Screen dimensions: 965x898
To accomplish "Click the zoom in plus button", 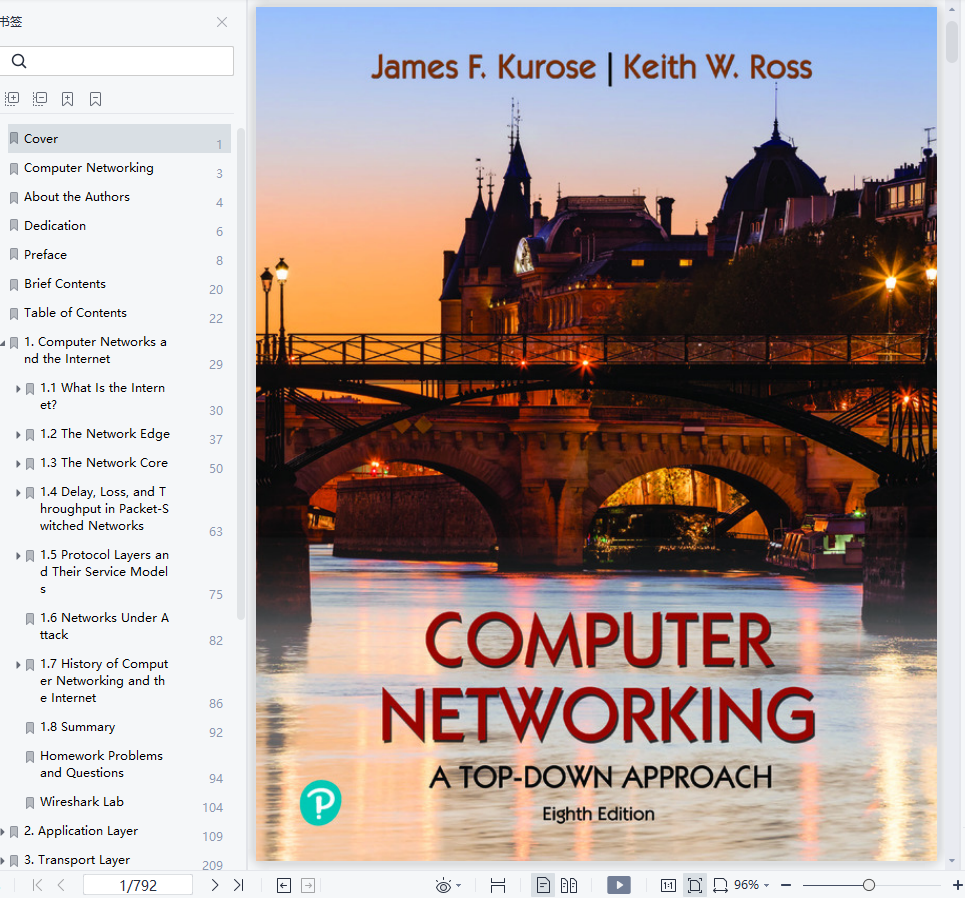I will 958,885.
